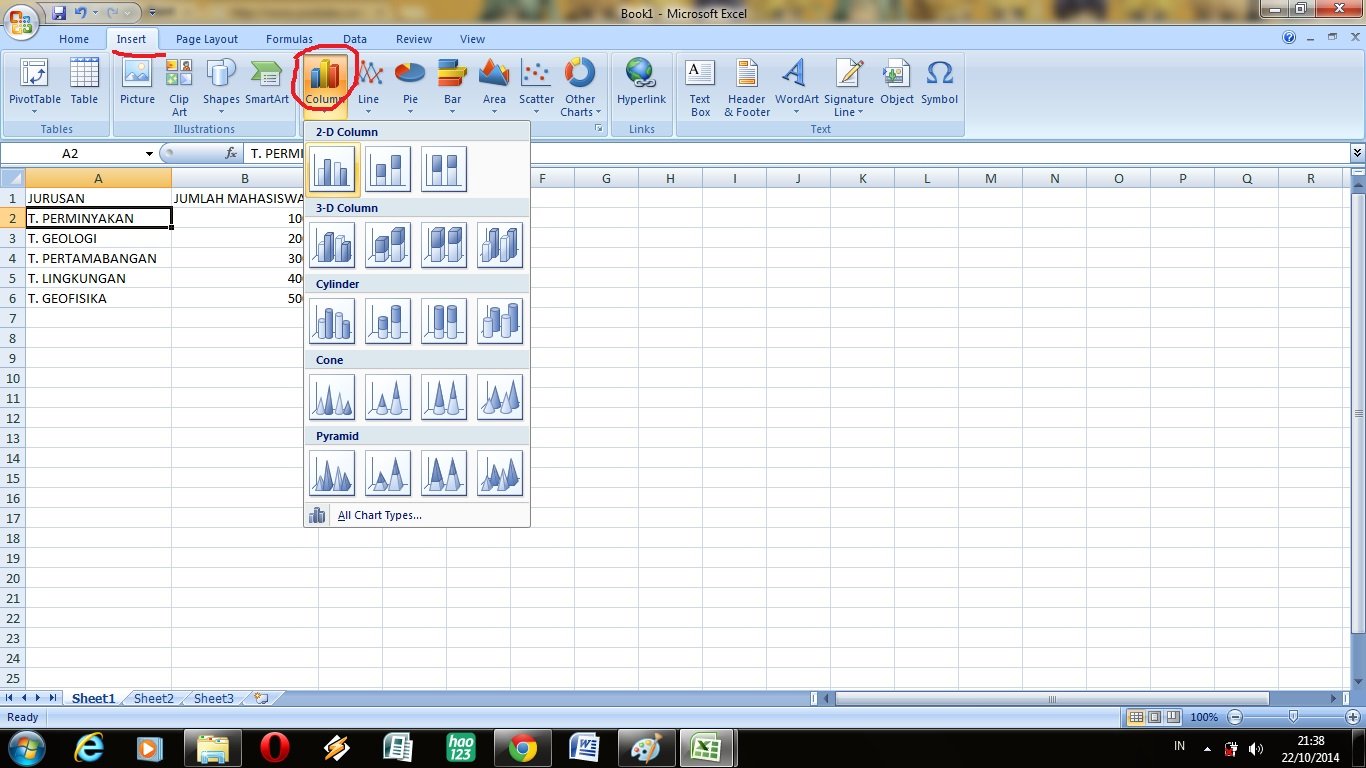Switch to the Sheet2 worksheet tab
This screenshot has width=1366, height=768.
tap(153, 699)
